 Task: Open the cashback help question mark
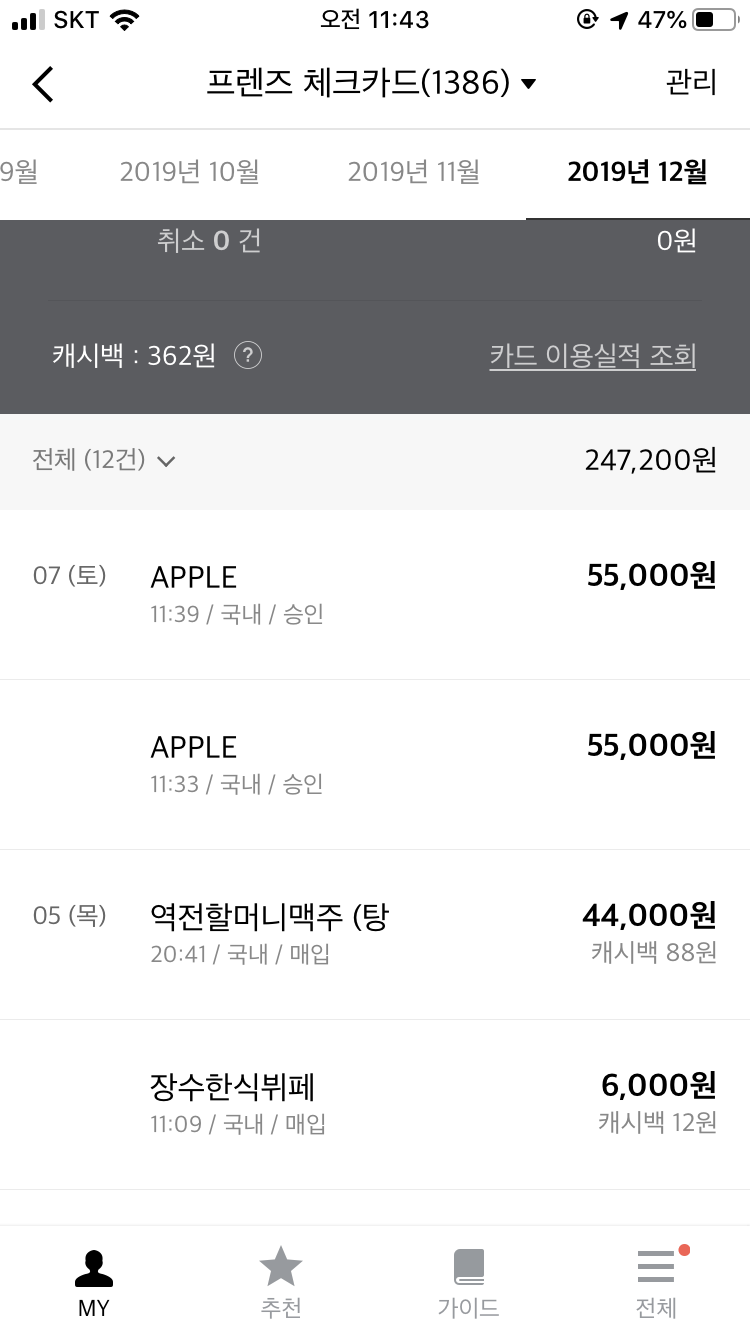(248, 355)
